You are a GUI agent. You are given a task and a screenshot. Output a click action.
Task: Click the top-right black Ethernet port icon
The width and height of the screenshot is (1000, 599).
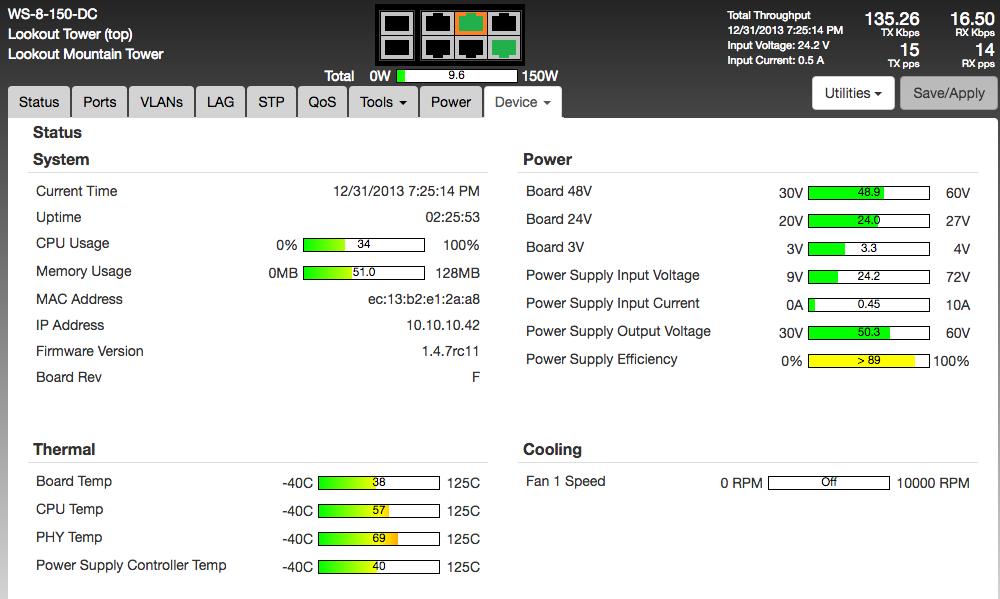tap(504, 23)
